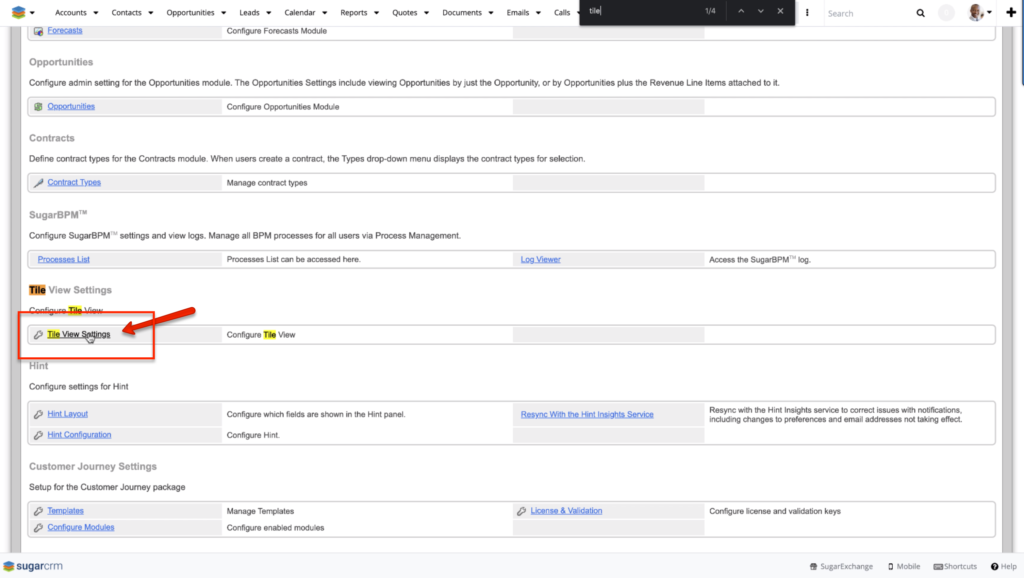Screen dimensions: 1024x578
Task: Expand the Reports module dropdown arrow
Action: coord(376,13)
